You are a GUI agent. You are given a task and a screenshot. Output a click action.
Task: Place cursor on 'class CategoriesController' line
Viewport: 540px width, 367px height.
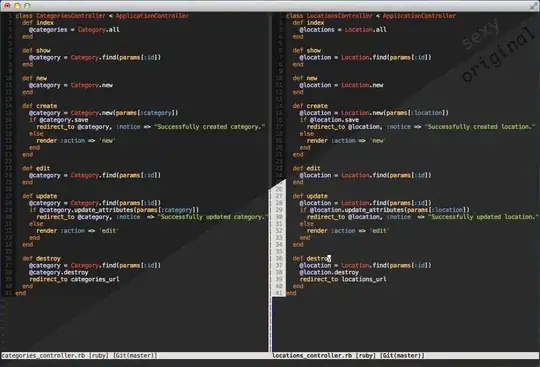tap(102, 16)
